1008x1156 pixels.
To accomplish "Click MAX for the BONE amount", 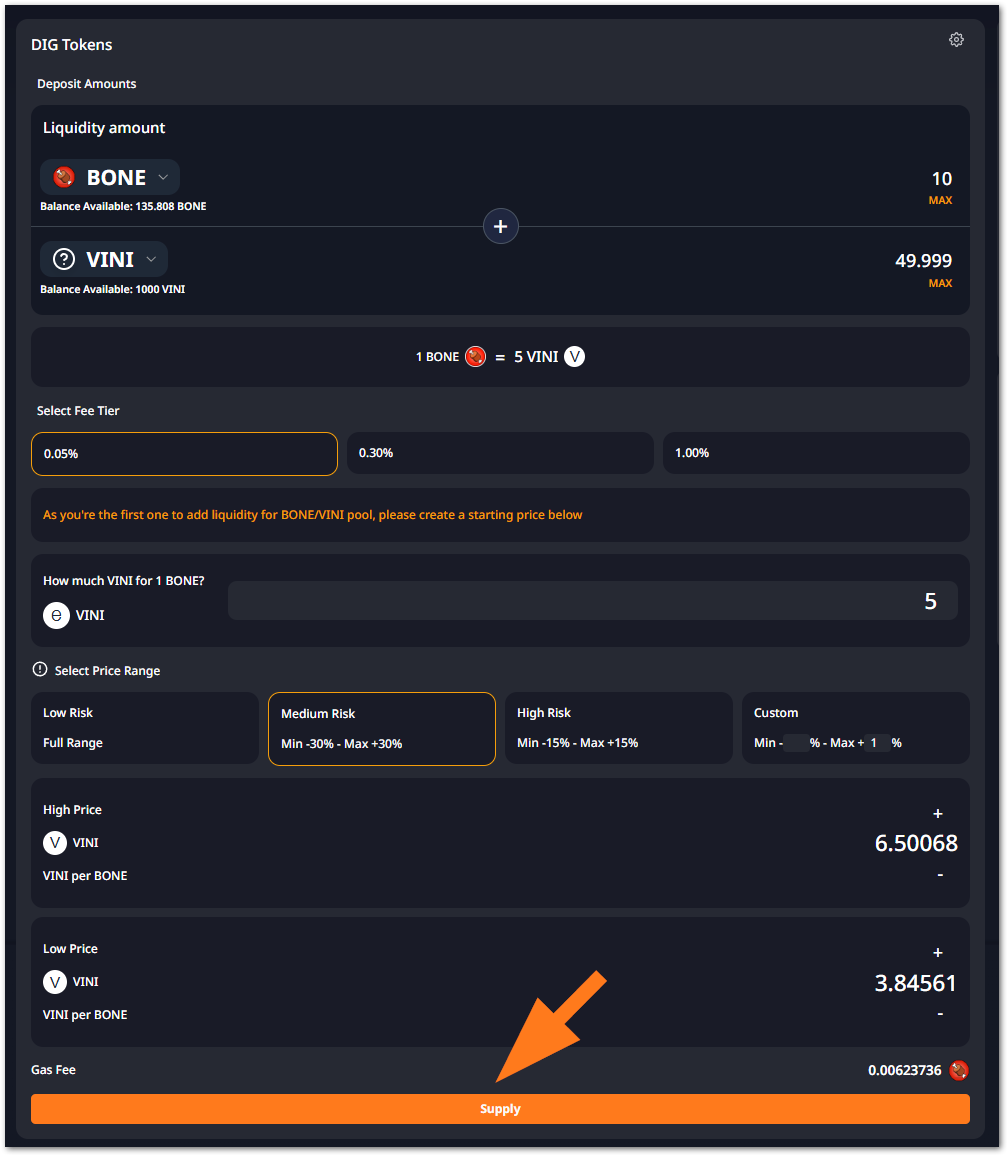I will point(940,201).
